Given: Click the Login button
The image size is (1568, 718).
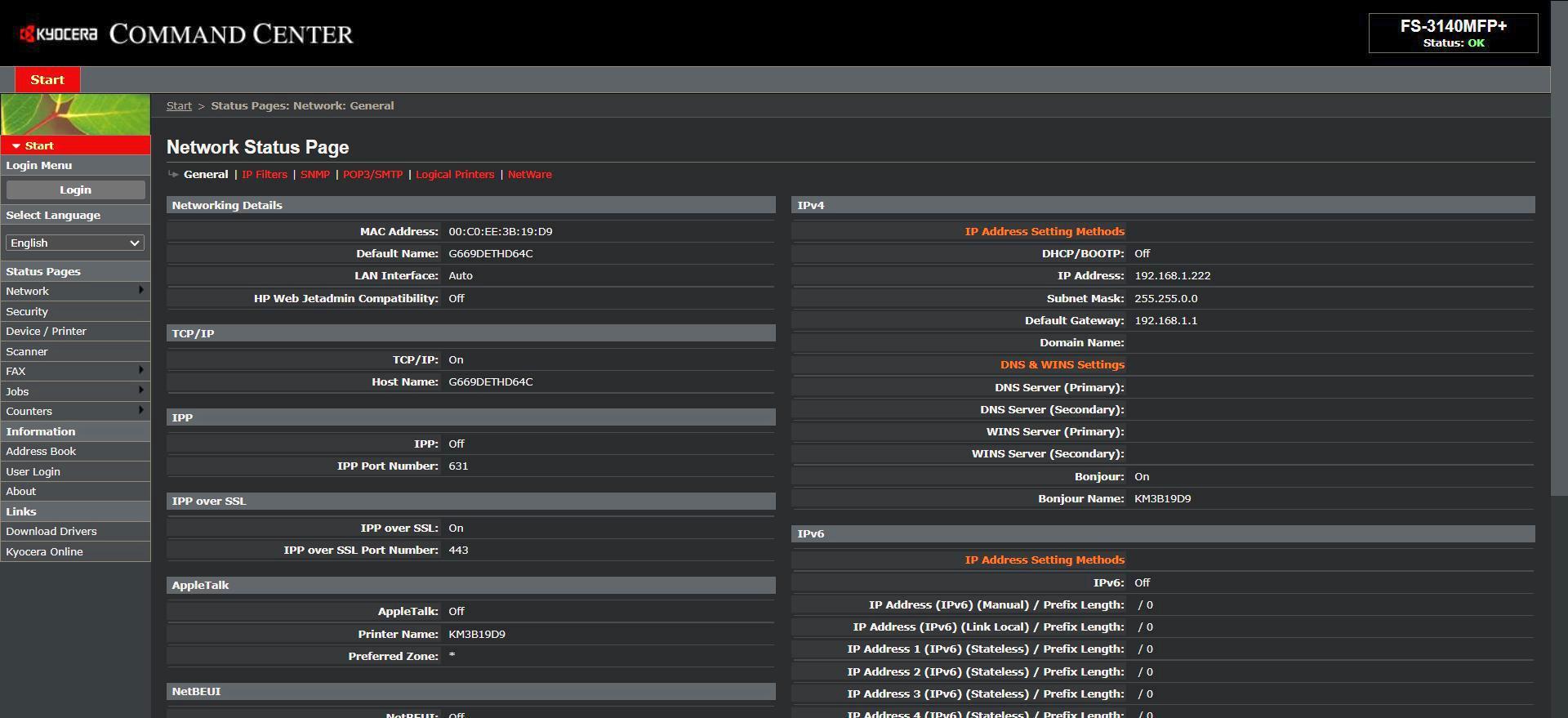Looking at the screenshot, I should click(75, 190).
